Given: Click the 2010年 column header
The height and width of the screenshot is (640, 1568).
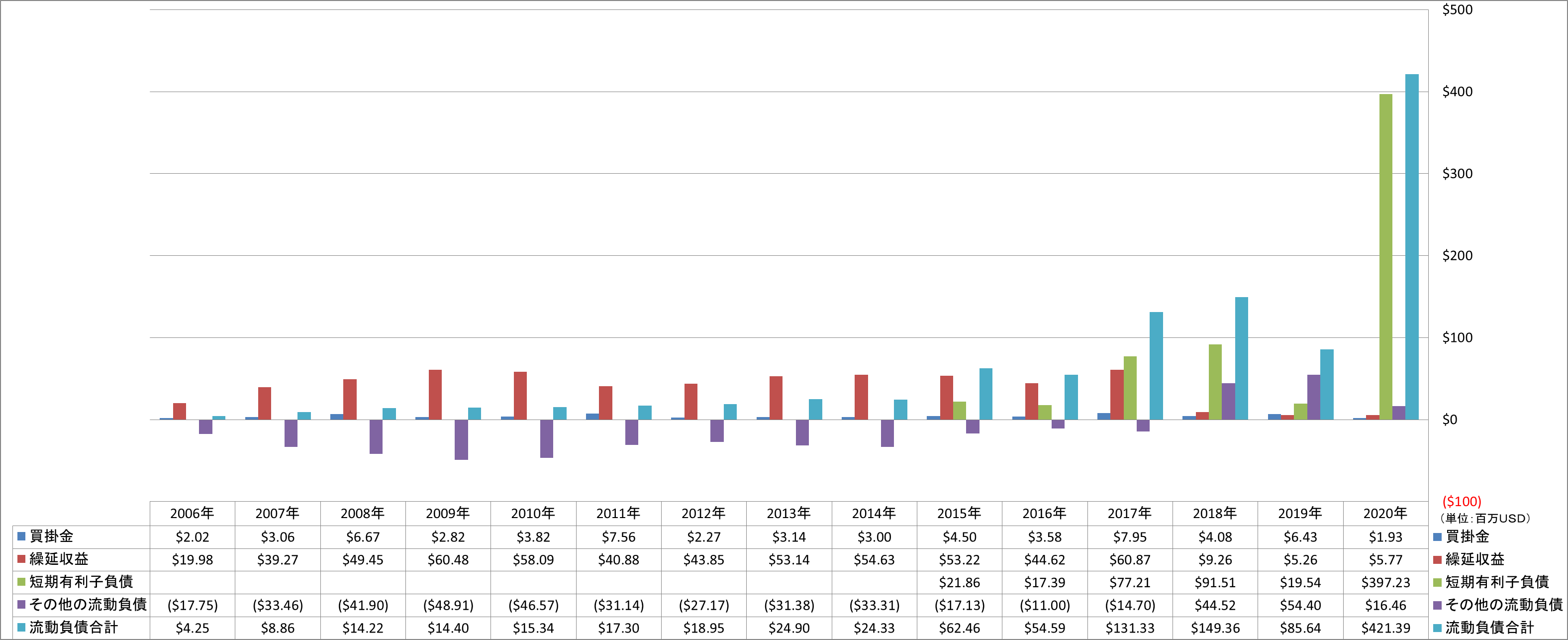Looking at the screenshot, I should pos(533,513).
